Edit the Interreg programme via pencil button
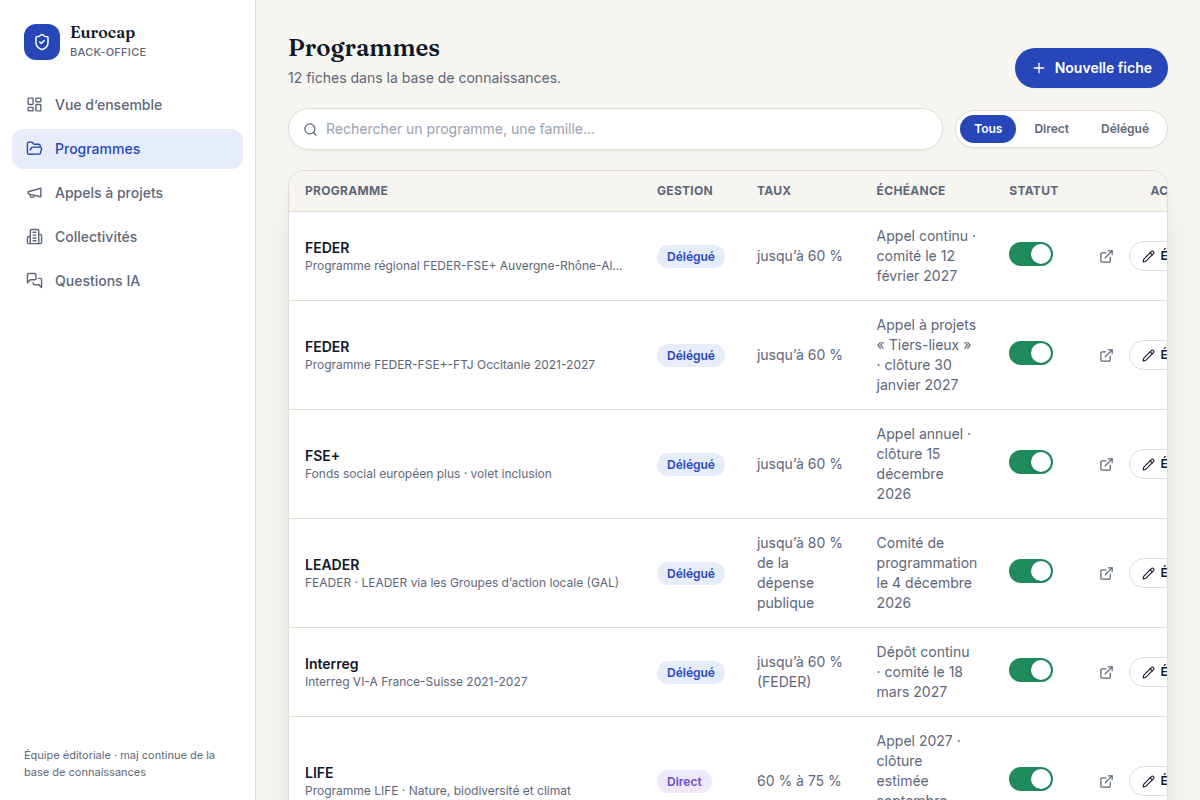Screen dimensions: 1200x800 (x=1149, y=672)
